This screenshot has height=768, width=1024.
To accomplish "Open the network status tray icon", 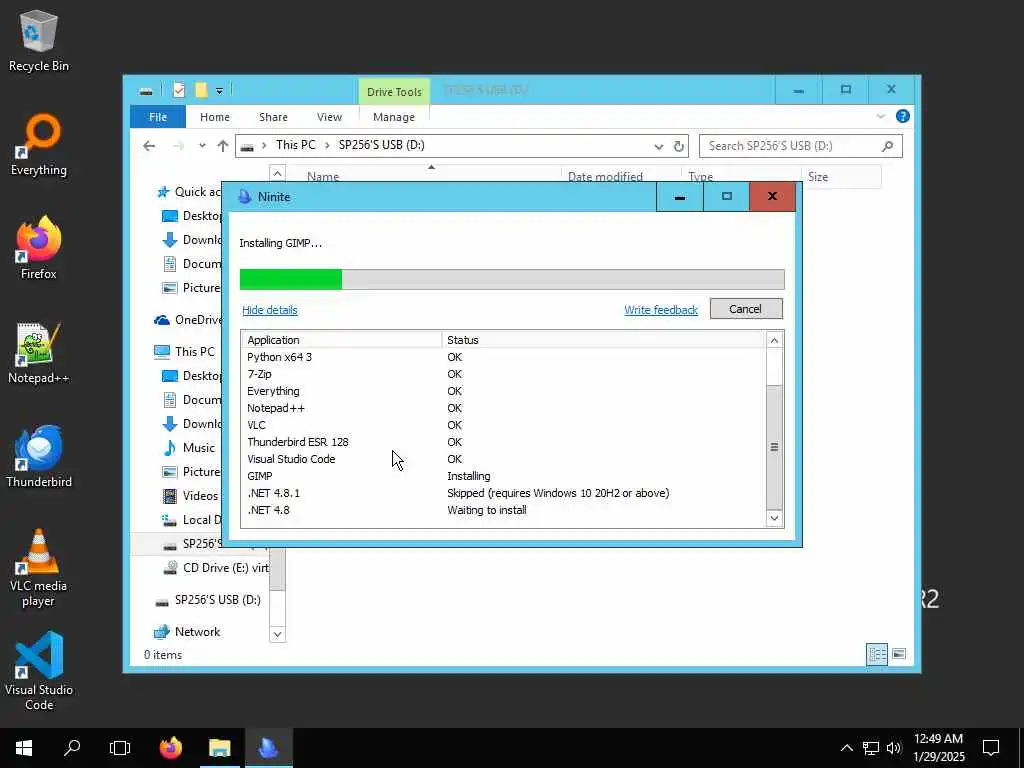I will pos(871,748).
